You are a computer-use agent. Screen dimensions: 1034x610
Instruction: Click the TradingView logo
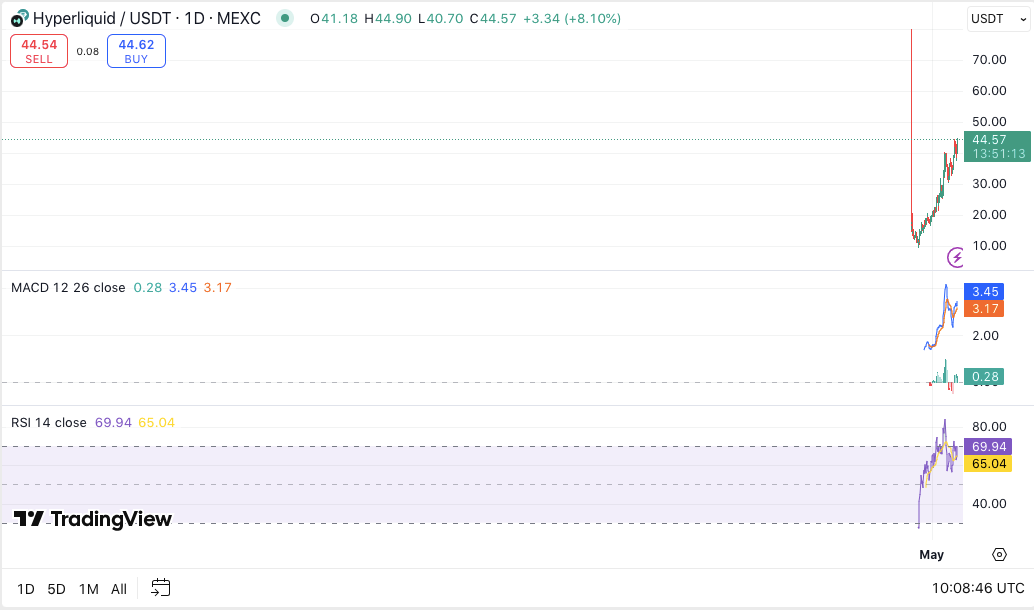93,519
